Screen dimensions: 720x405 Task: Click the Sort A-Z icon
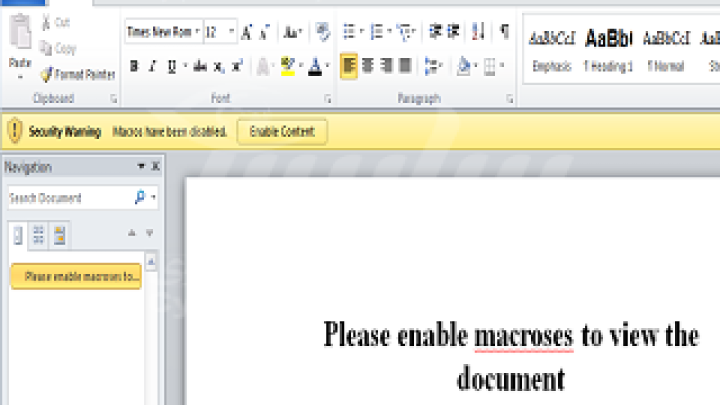[478, 31]
